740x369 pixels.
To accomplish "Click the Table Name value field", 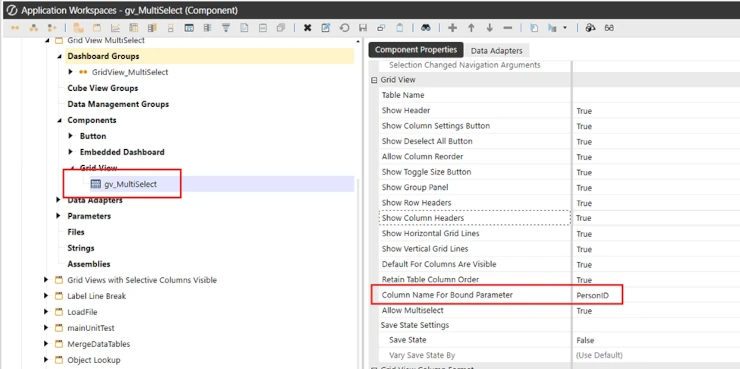I will tap(656, 95).
